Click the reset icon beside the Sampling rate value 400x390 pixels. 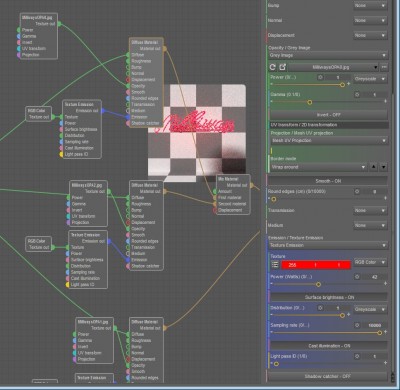click(357, 325)
